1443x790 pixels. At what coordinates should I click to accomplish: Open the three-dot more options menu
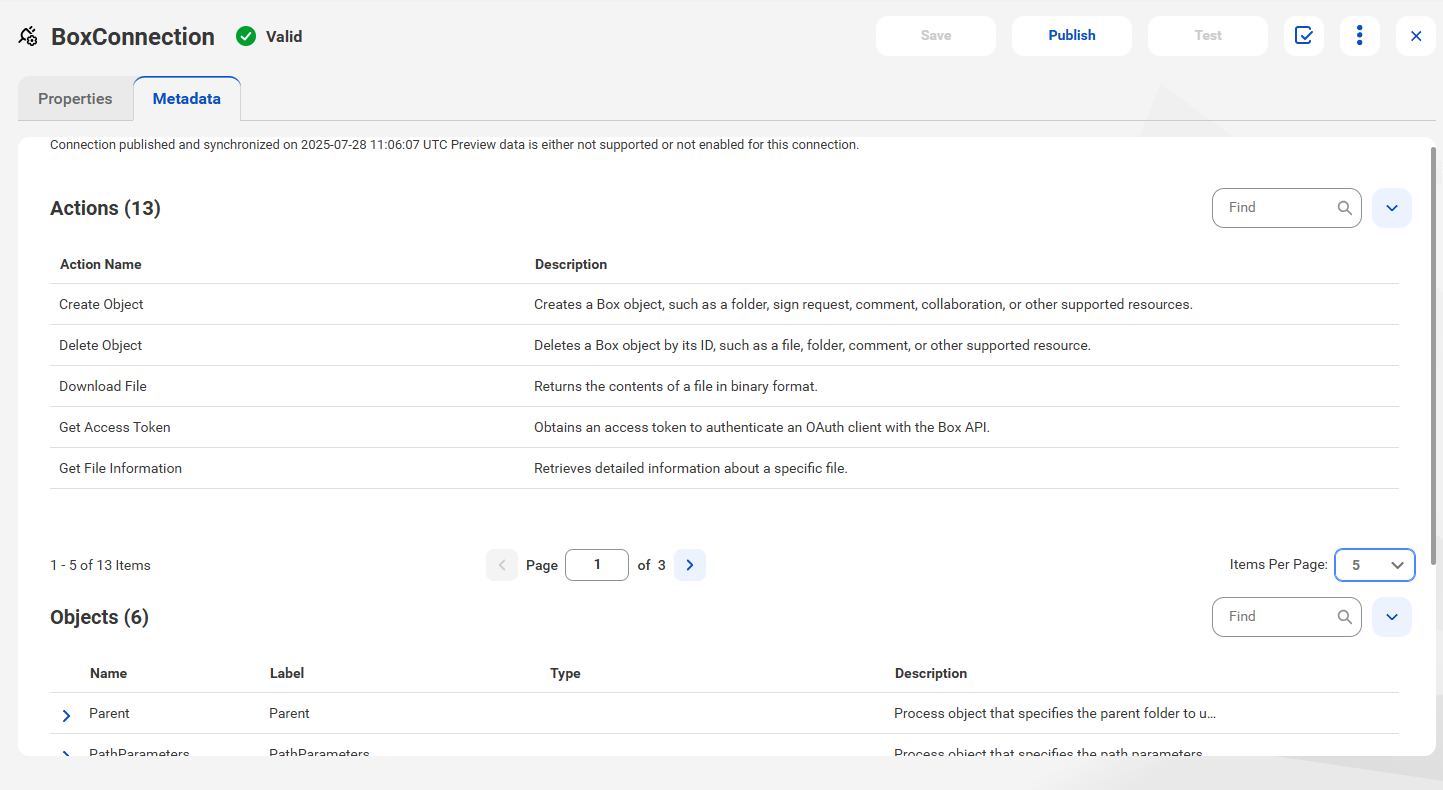point(1360,35)
